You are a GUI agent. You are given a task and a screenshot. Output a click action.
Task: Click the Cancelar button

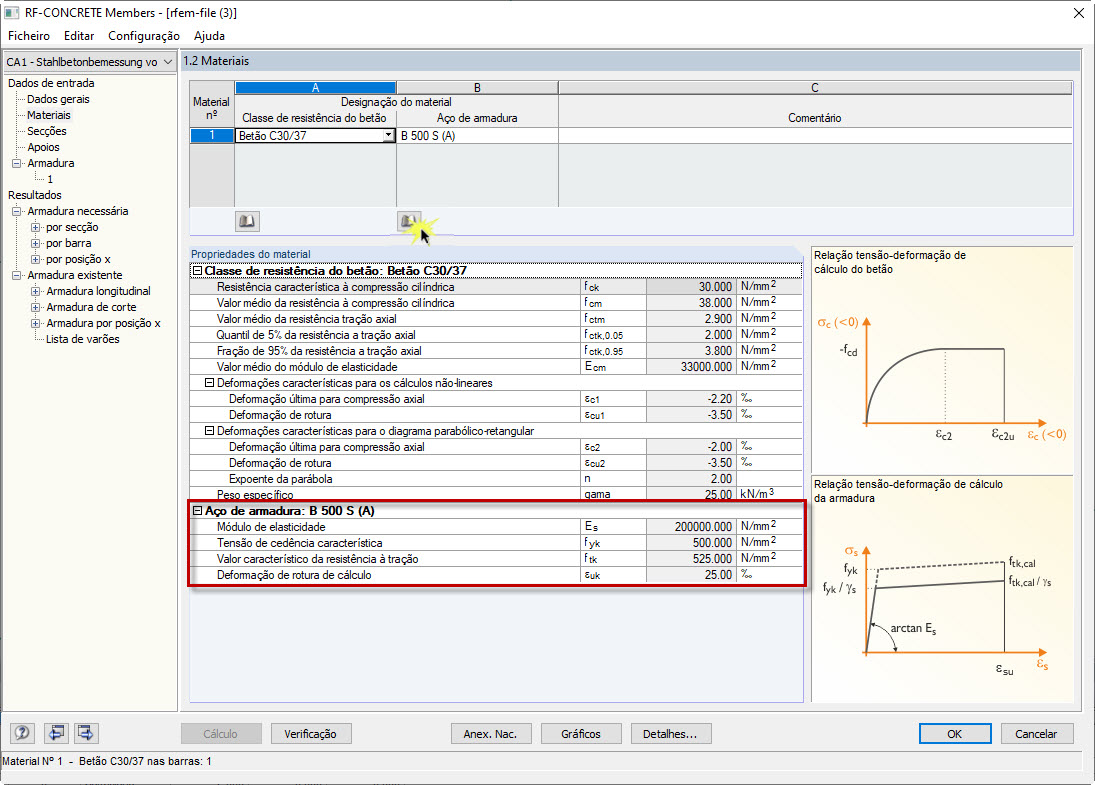tap(1036, 733)
